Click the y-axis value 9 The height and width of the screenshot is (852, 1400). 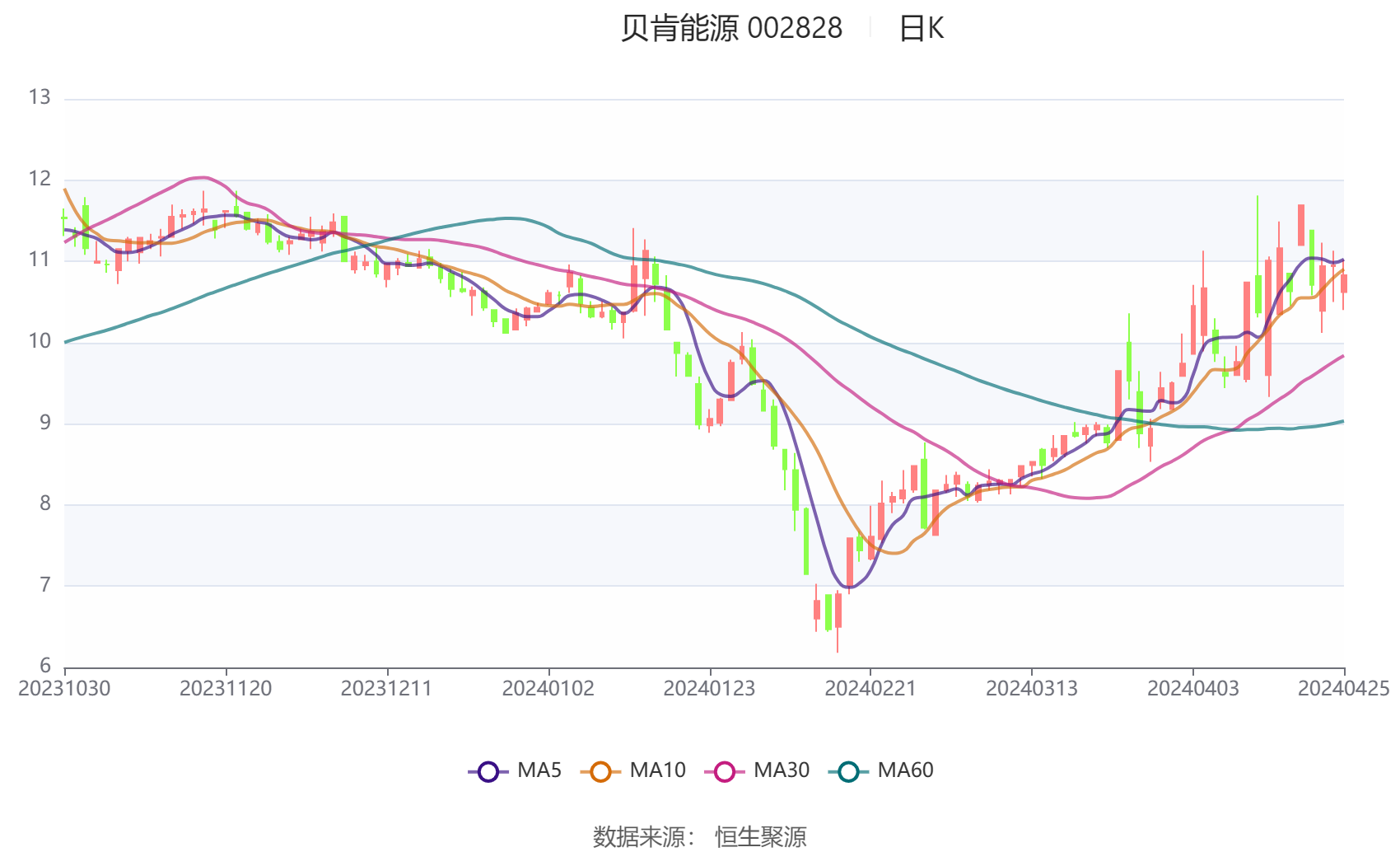pyautogui.click(x=45, y=423)
